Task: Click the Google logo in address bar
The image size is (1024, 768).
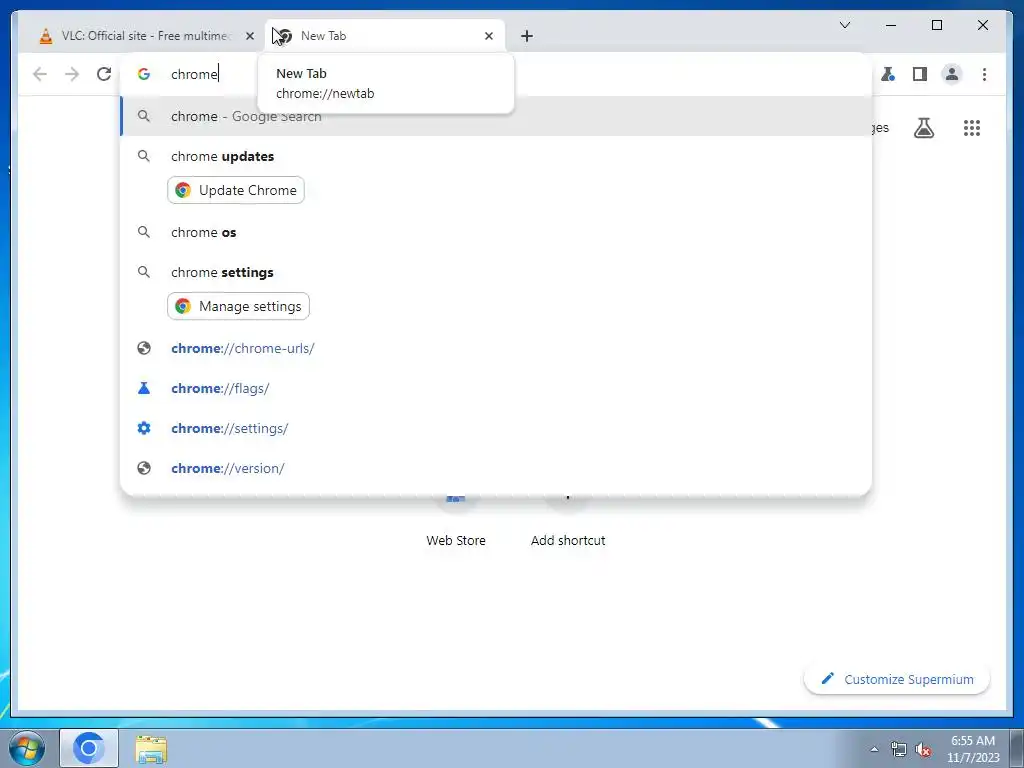Action: point(144,74)
